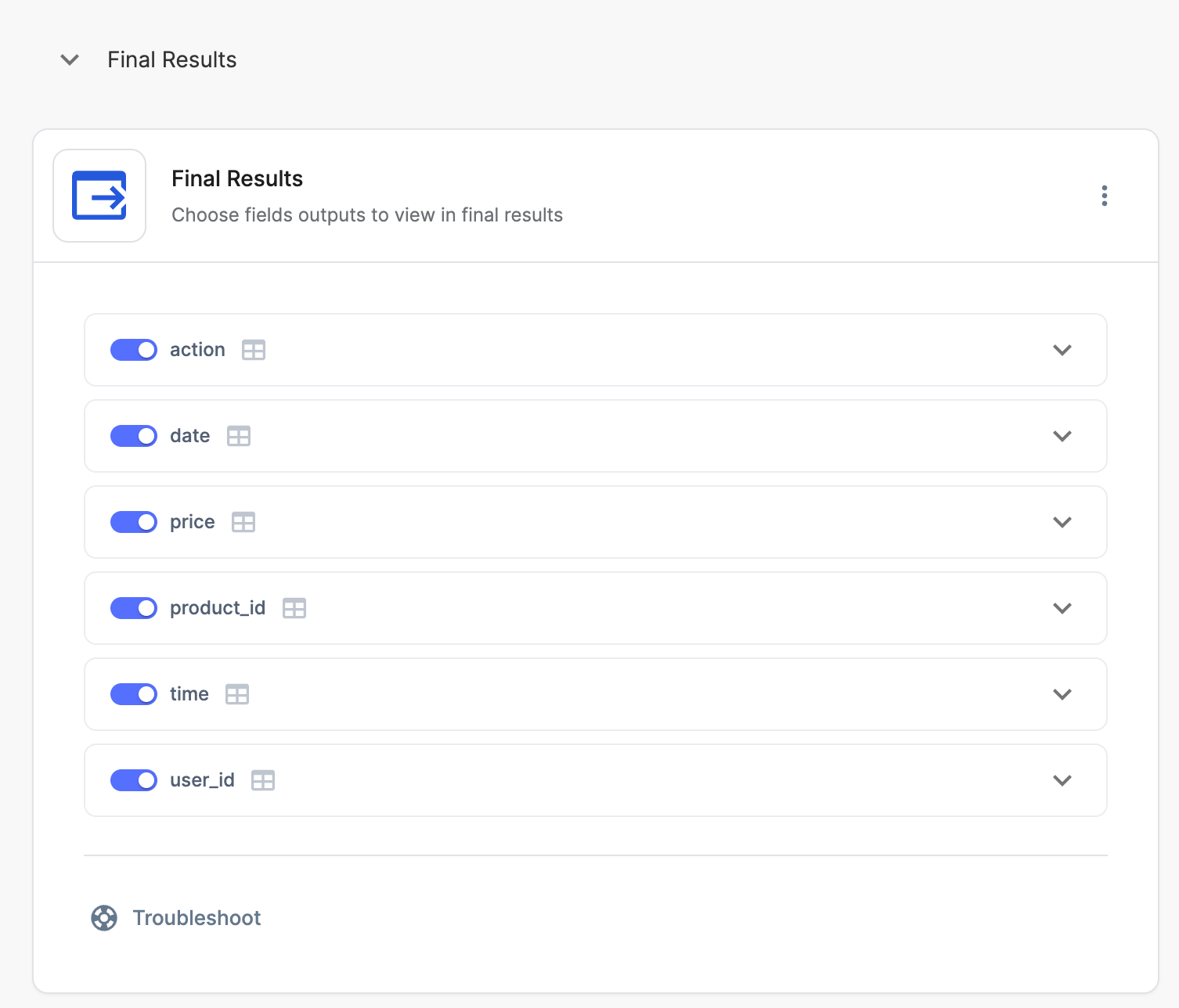The image size is (1179, 1008).
Task: Select the table icon beside user_id
Action: 263,780
